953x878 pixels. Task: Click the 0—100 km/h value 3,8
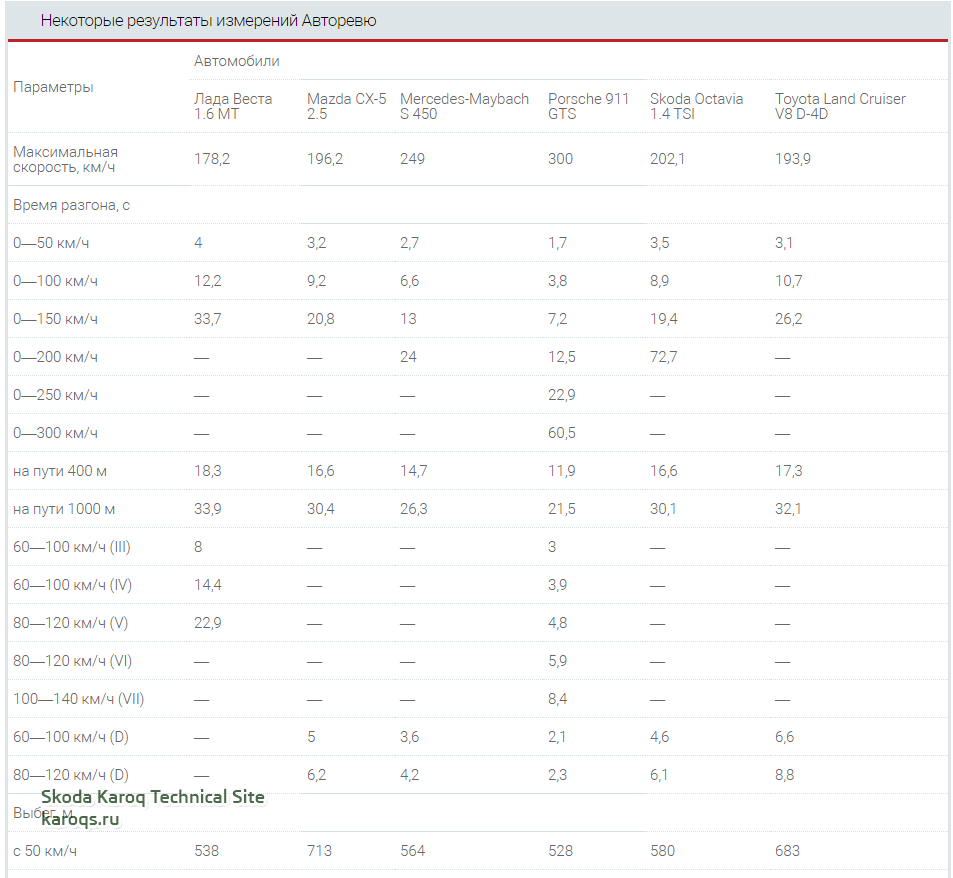[558, 281]
